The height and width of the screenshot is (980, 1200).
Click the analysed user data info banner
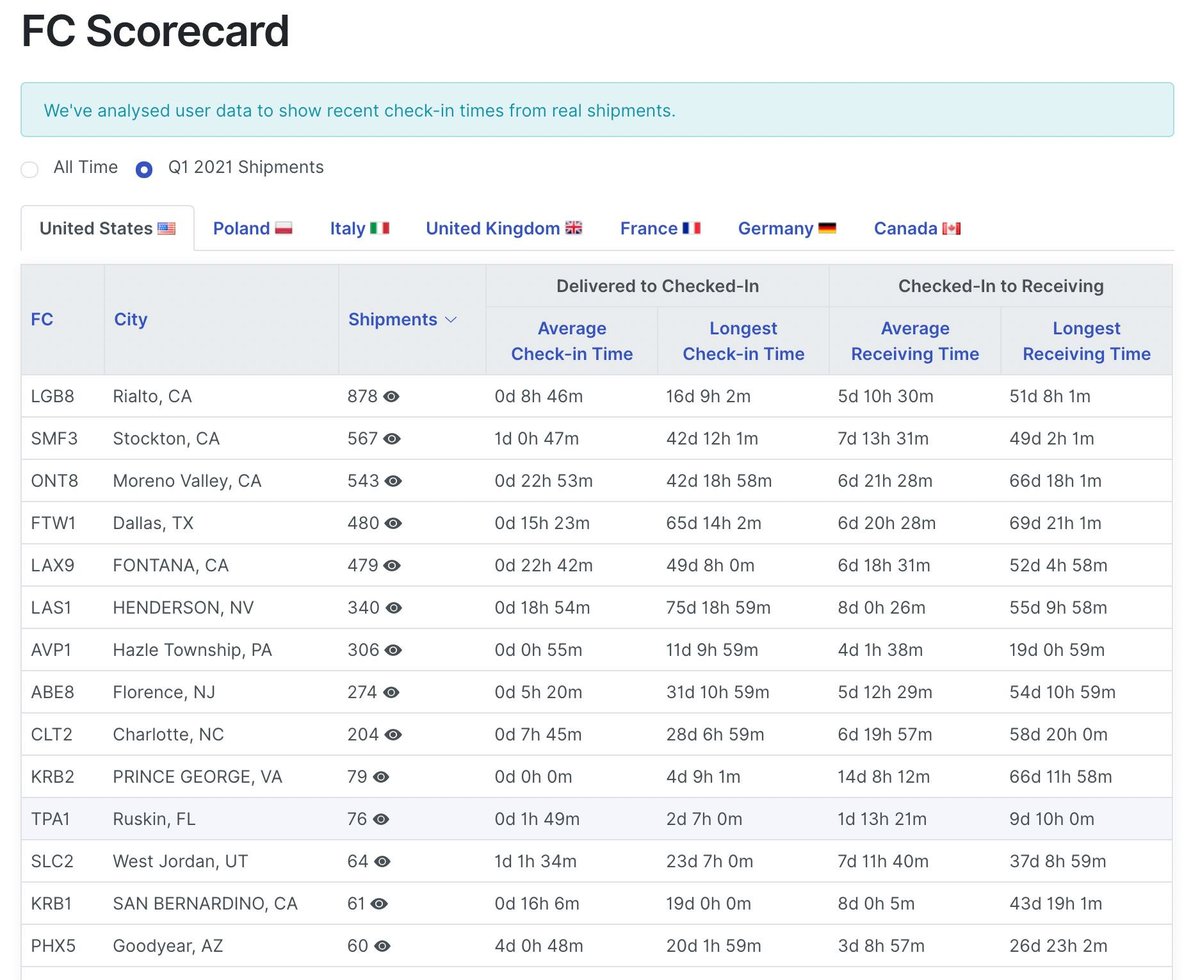pos(597,110)
